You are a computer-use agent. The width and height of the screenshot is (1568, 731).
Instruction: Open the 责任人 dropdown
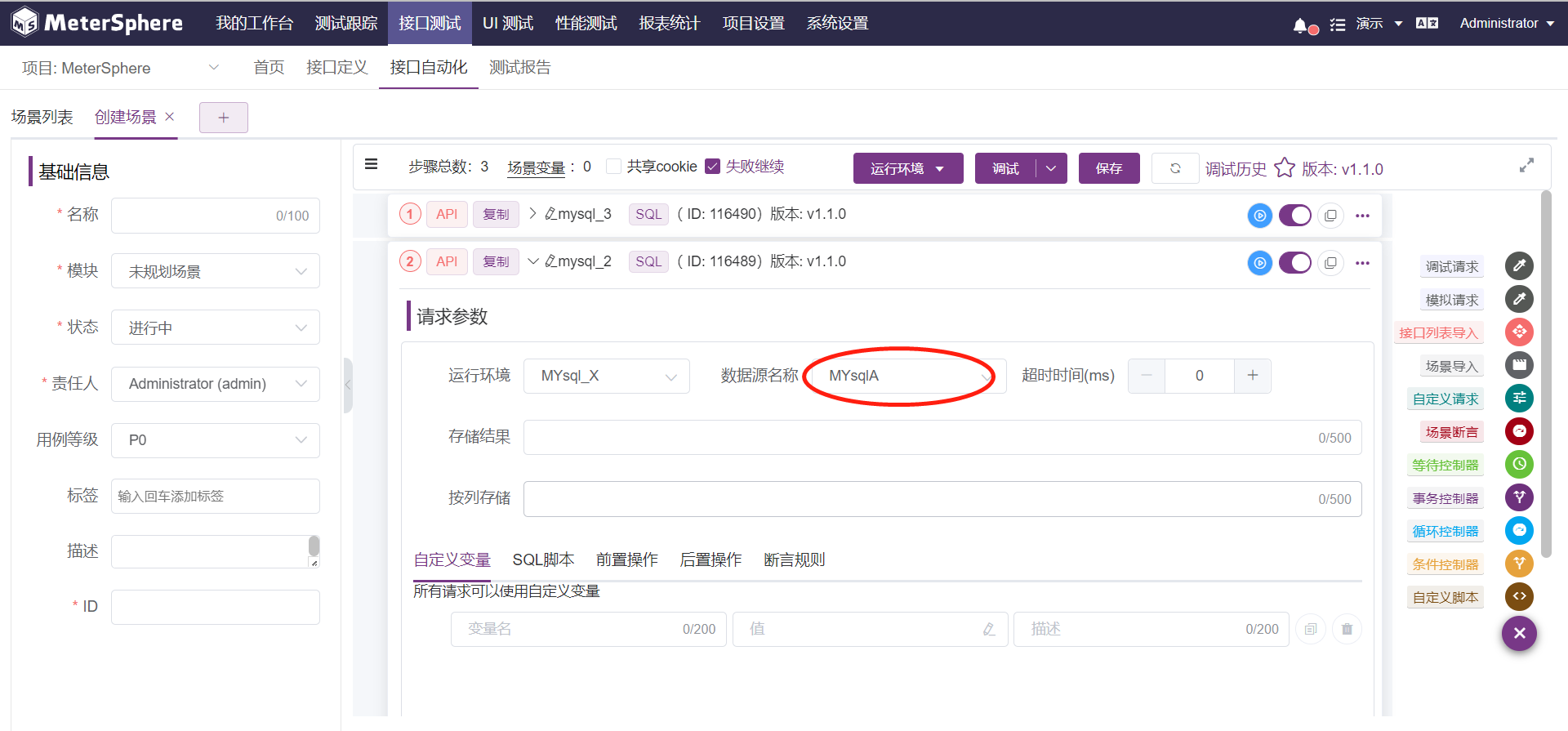click(x=216, y=384)
